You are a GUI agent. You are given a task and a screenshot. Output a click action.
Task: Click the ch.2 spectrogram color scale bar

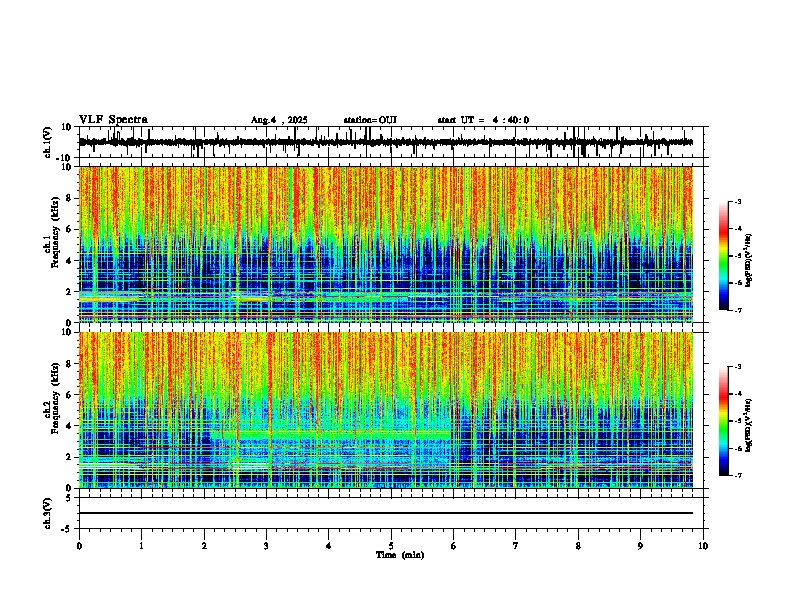[724, 421]
